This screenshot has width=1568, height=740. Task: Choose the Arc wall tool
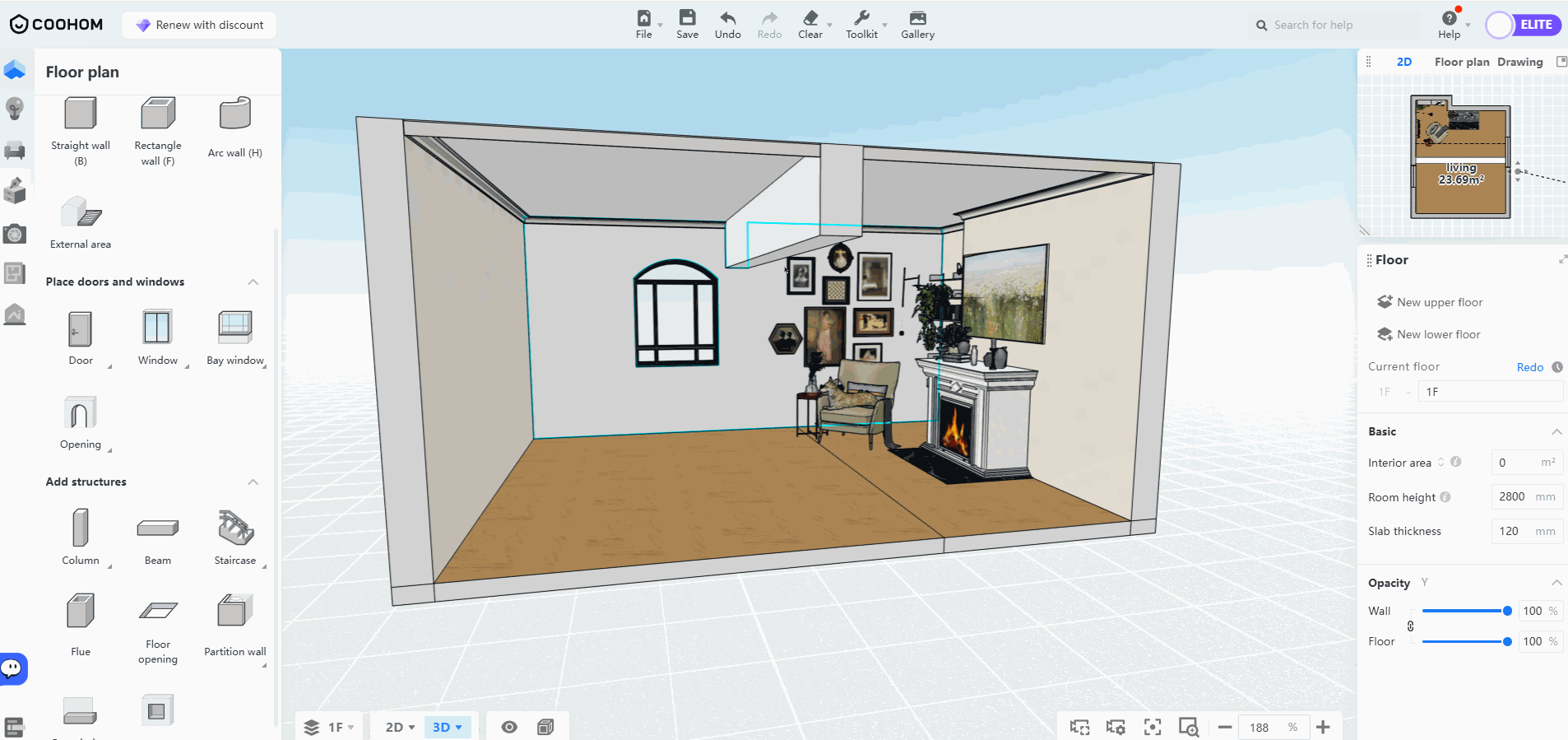pos(234,114)
